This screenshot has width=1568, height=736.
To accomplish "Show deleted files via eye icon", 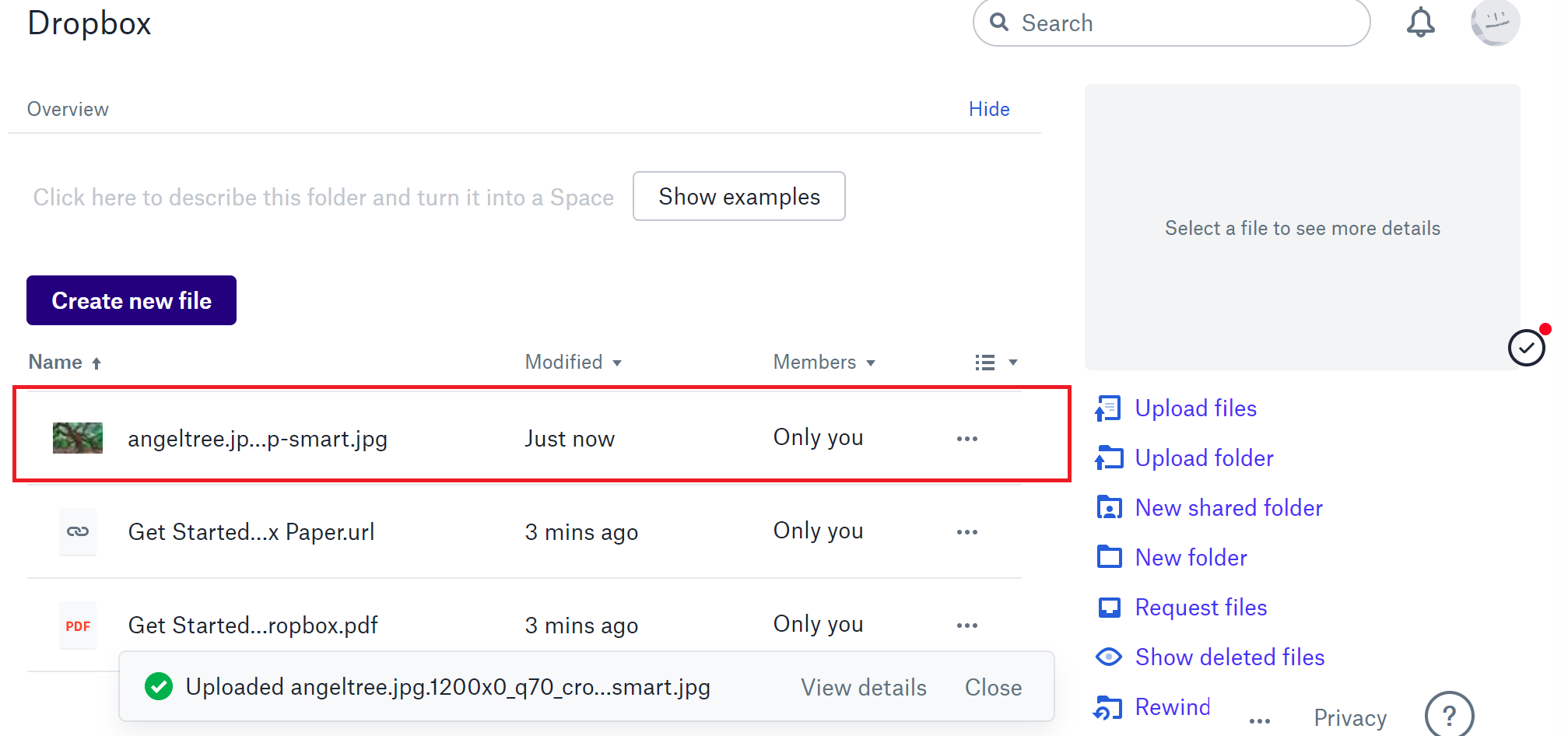I will pos(1108,657).
